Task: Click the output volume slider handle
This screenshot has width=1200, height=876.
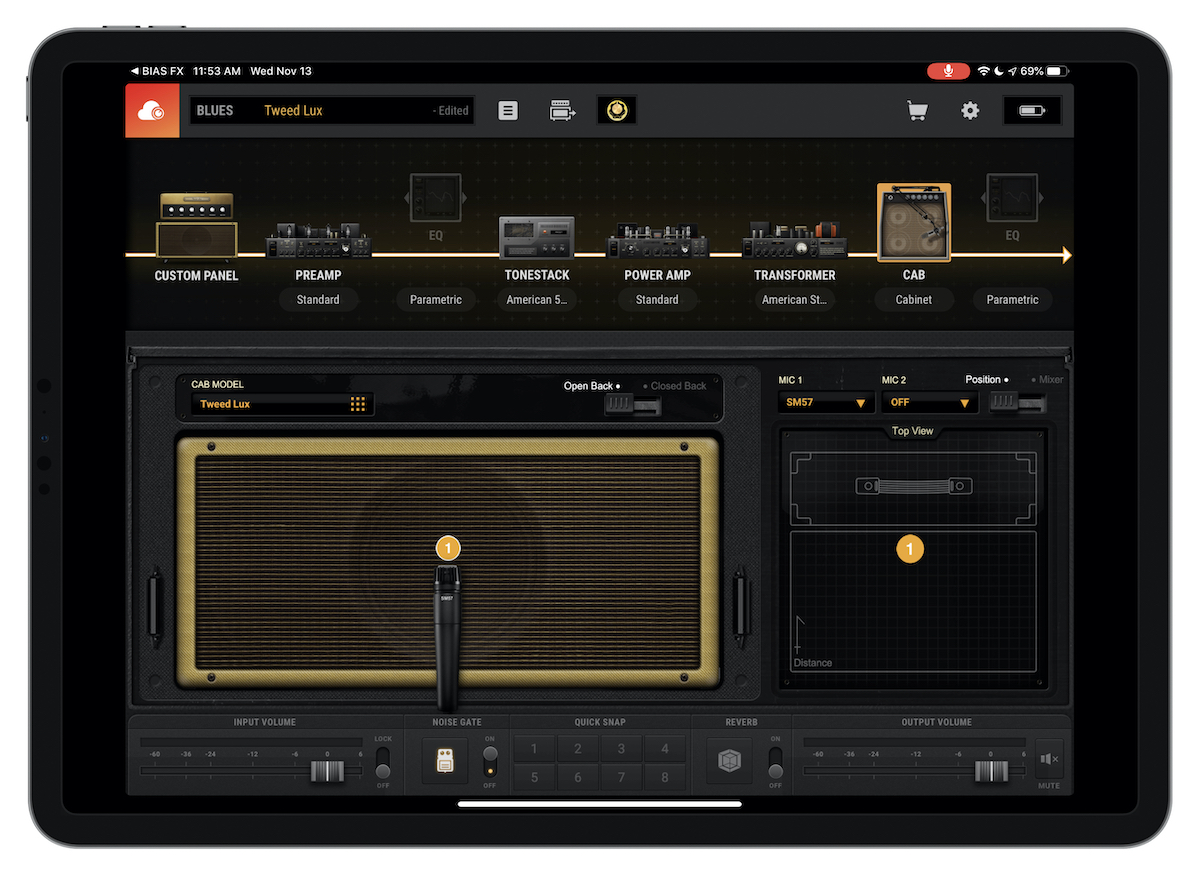Action: tap(991, 771)
